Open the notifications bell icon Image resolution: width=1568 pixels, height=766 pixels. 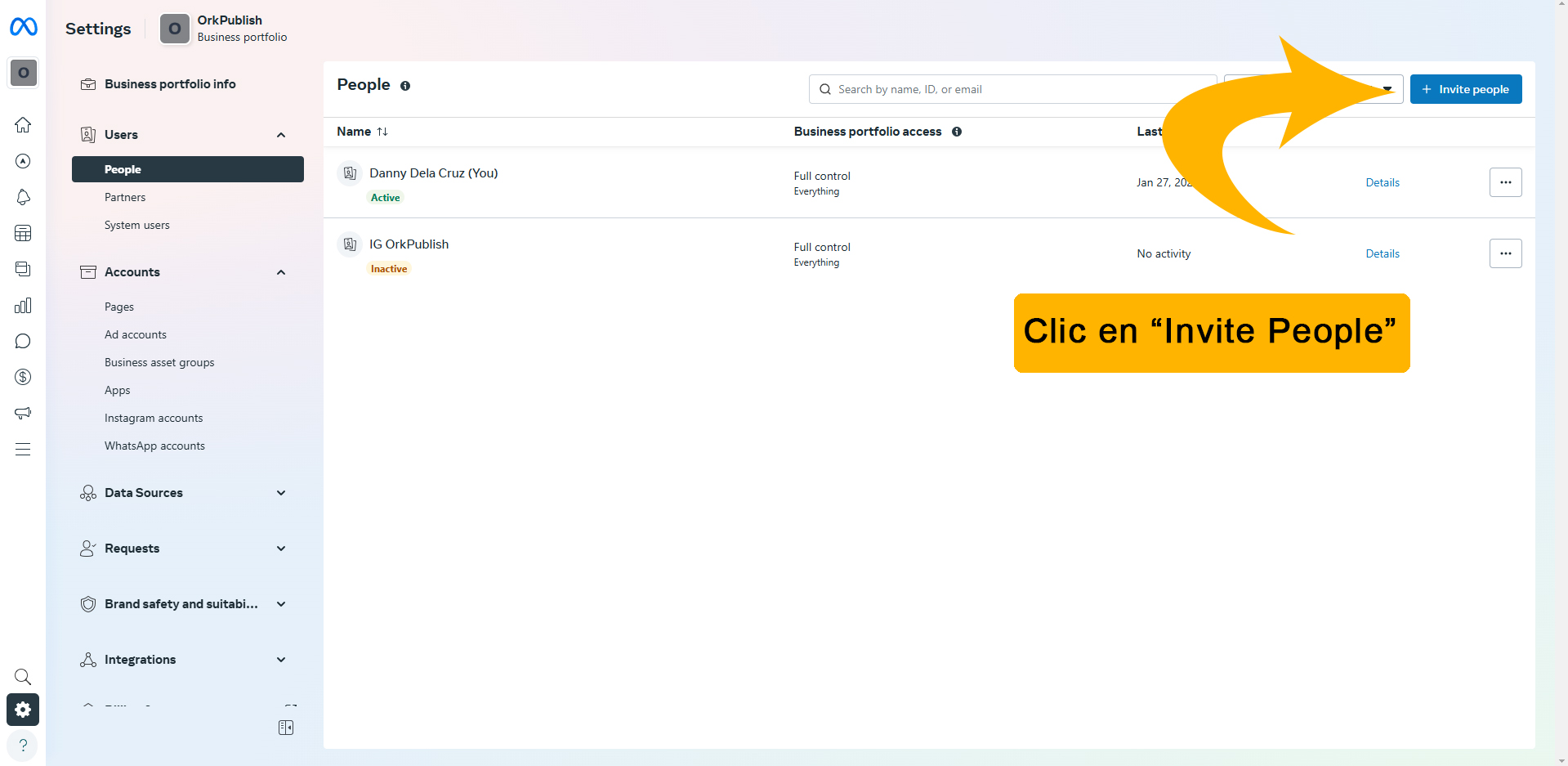click(23, 197)
